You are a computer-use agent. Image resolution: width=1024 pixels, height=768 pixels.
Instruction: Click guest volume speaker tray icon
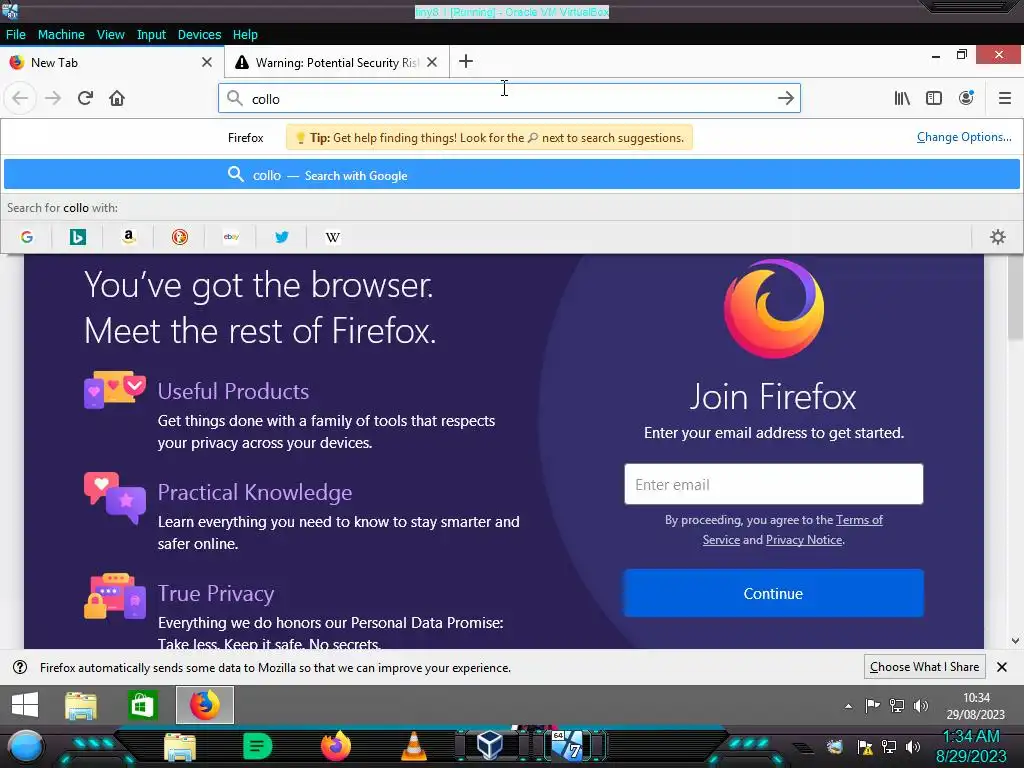click(x=921, y=706)
